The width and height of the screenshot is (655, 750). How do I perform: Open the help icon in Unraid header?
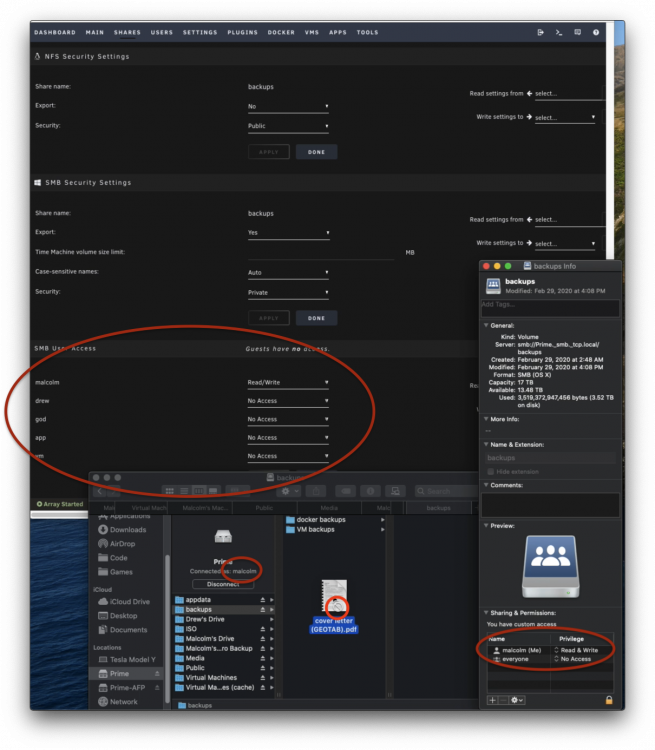596,32
